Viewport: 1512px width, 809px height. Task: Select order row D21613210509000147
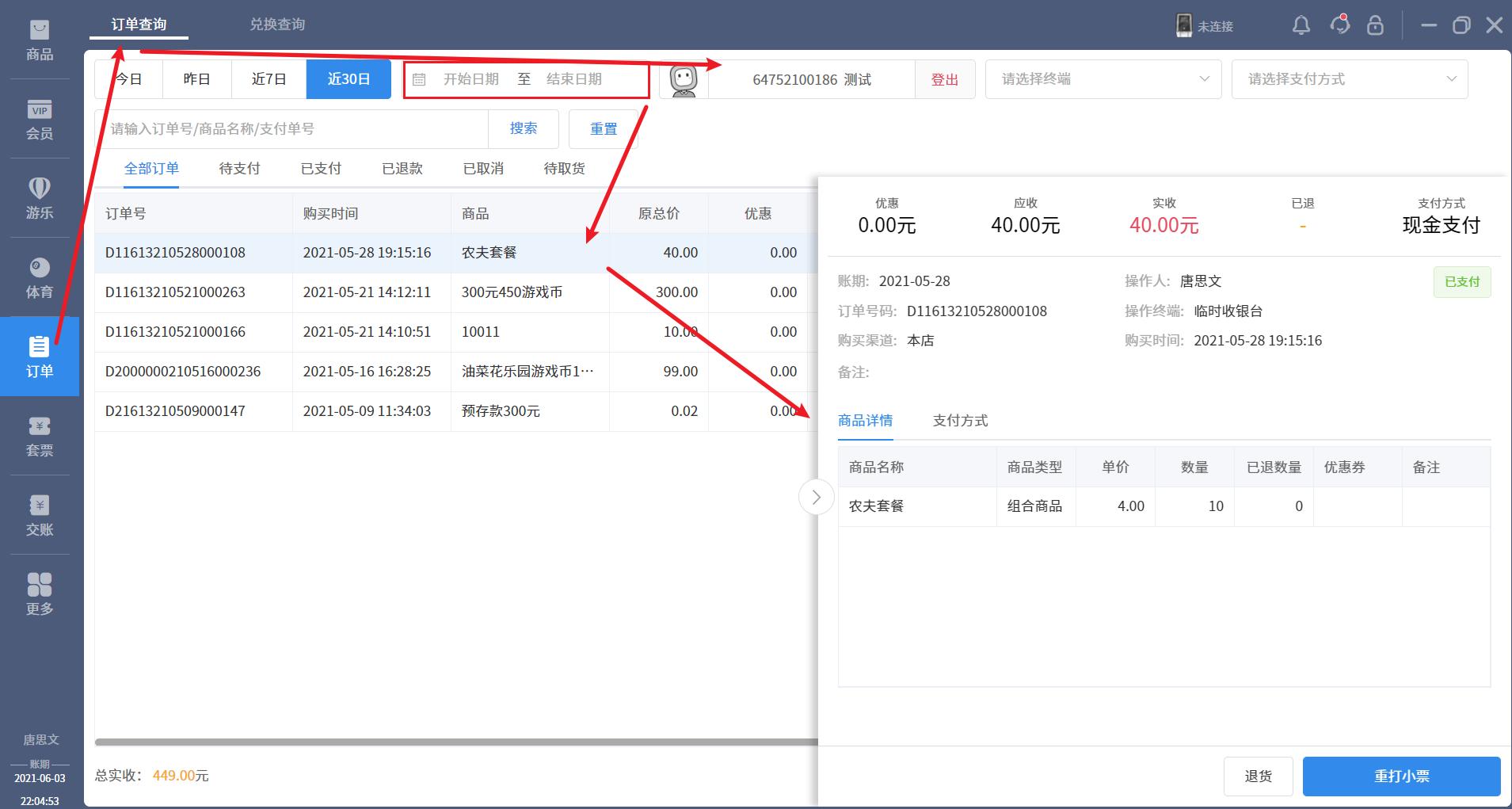click(x=456, y=411)
